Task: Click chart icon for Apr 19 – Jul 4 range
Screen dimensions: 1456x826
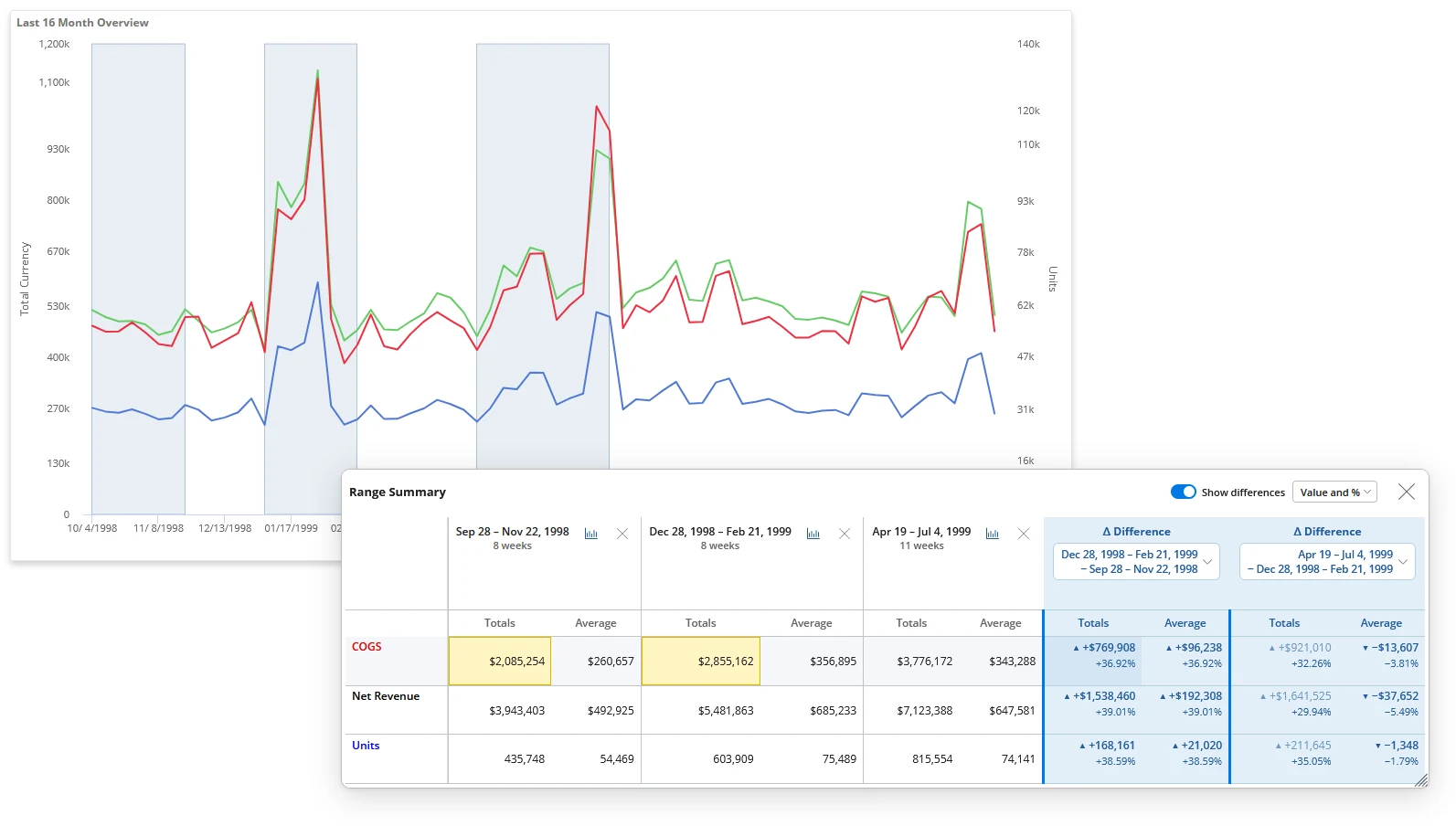Action: [x=993, y=534]
